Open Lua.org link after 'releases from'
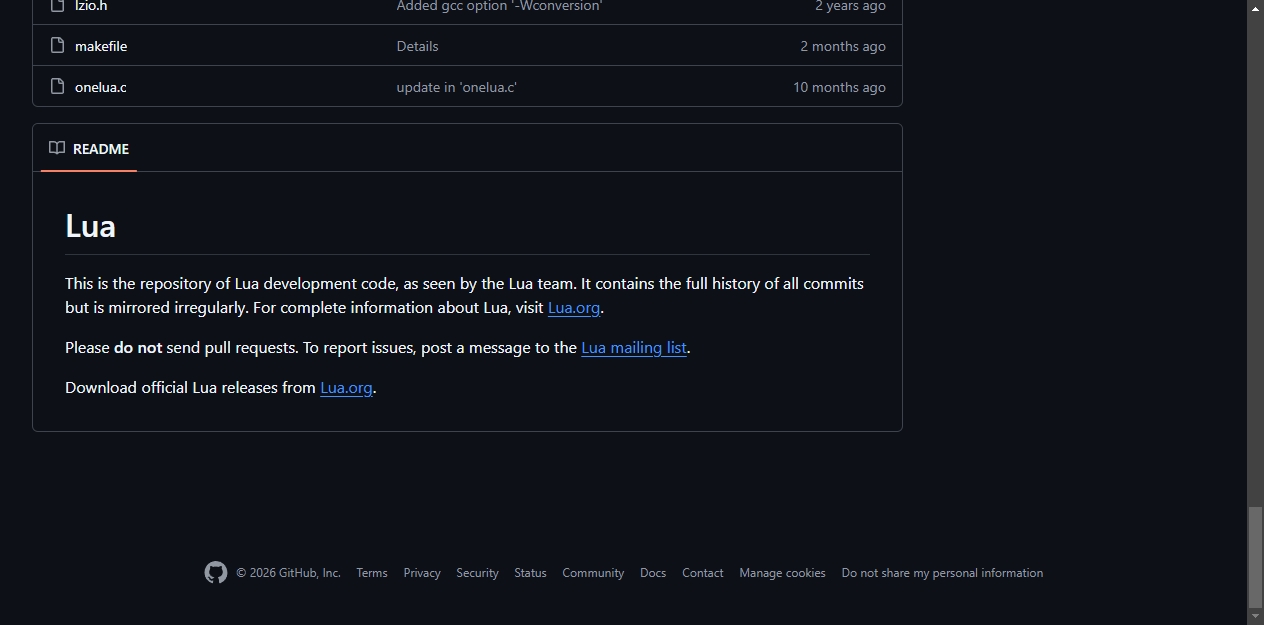The width and height of the screenshot is (1264, 625). click(346, 388)
